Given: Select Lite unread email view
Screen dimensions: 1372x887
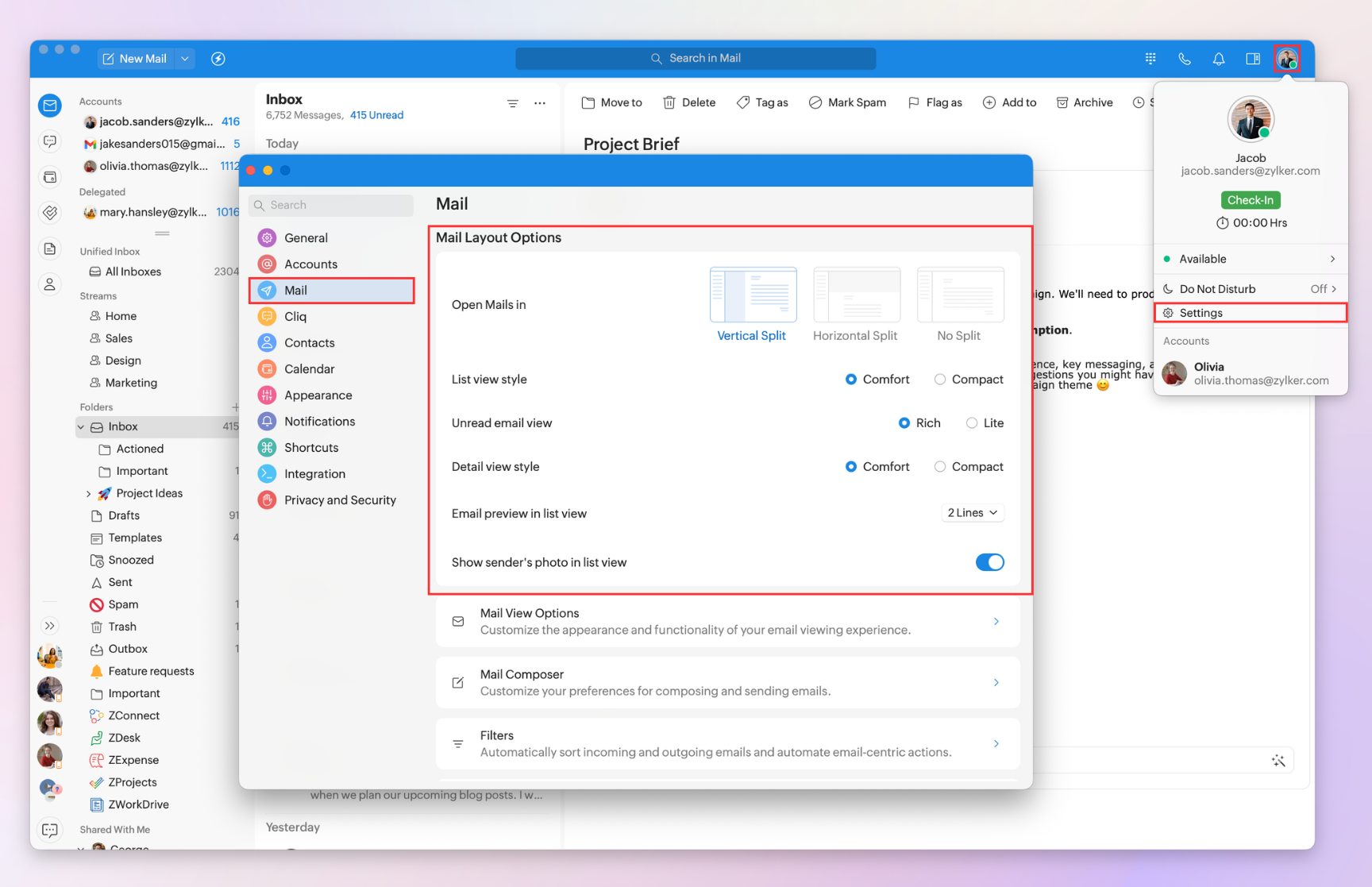Looking at the screenshot, I should click(972, 423).
